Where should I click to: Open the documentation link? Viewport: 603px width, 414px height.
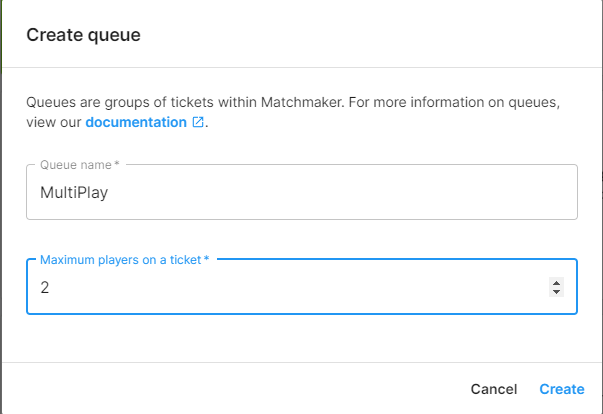(136, 122)
